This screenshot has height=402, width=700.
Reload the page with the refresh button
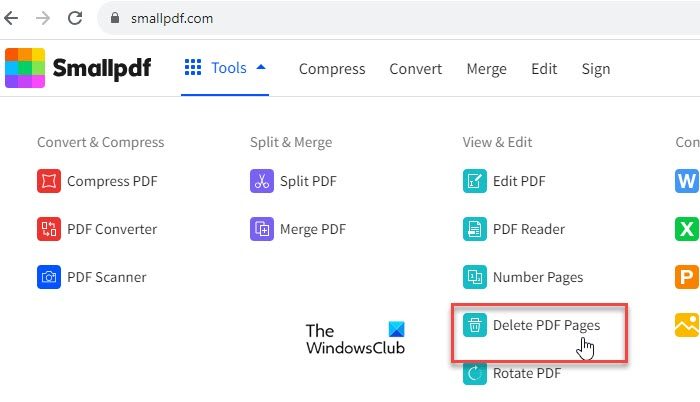point(75,18)
